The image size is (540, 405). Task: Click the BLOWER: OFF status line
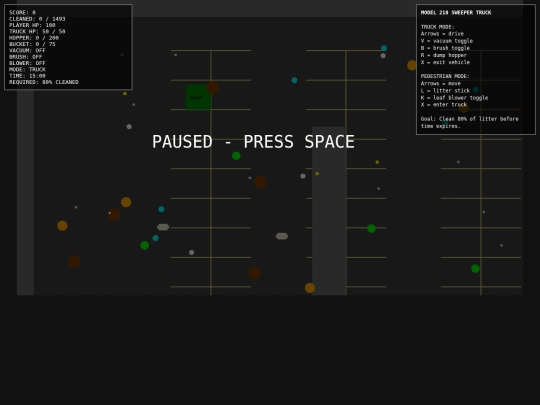[x=27, y=63]
